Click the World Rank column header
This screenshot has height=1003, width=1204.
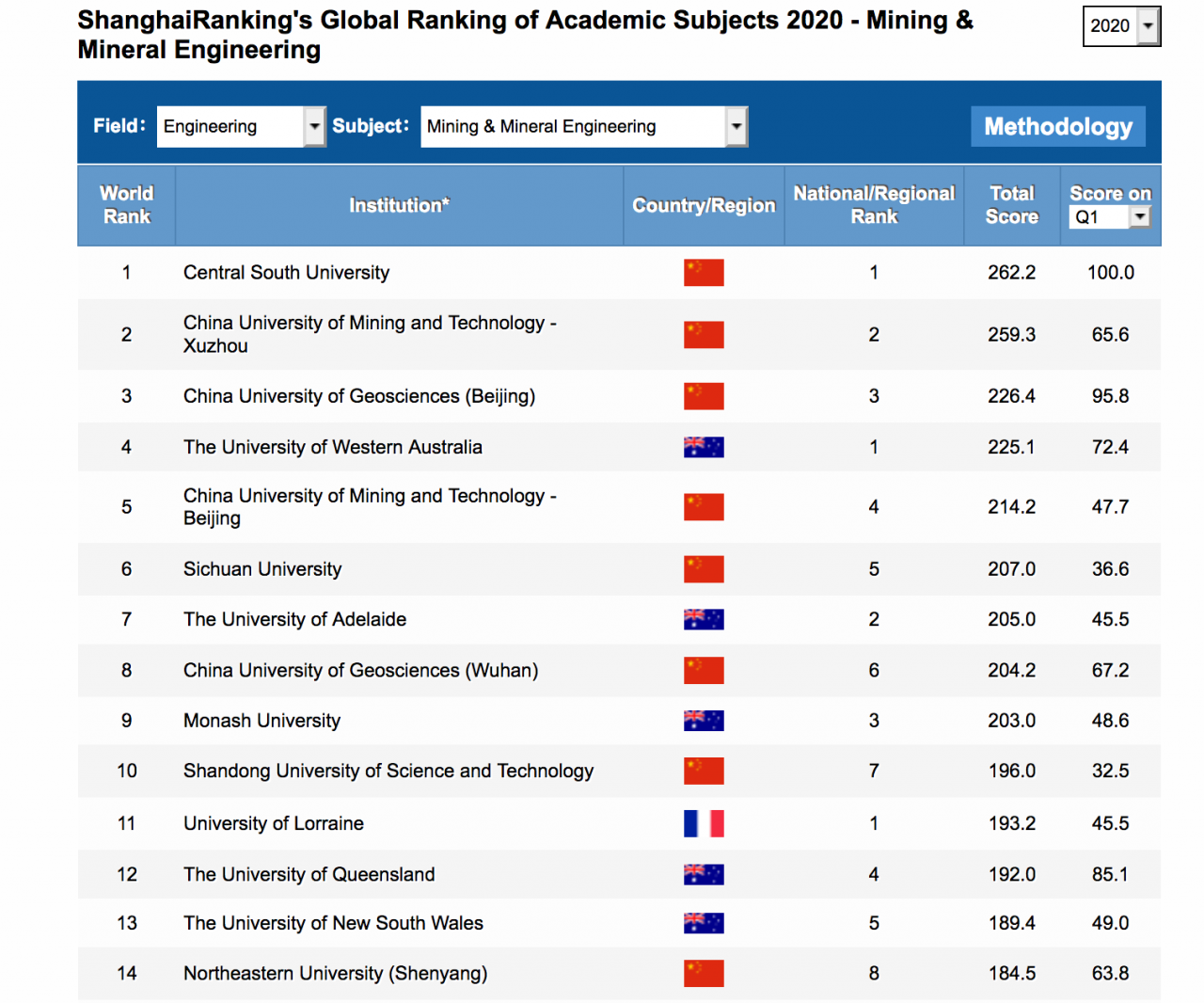[126, 205]
